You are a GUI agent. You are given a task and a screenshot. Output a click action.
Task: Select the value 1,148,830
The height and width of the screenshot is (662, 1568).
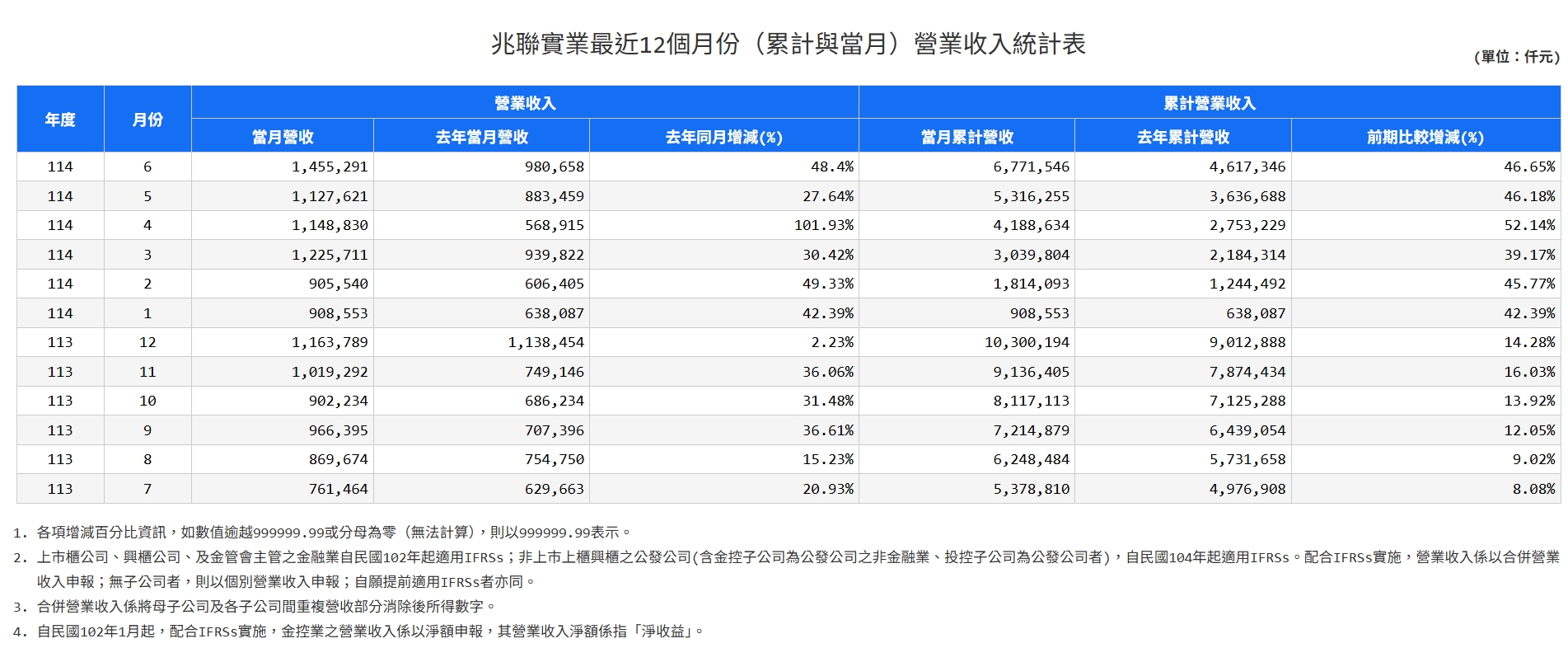pyautogui.click(x=330, y=225)
